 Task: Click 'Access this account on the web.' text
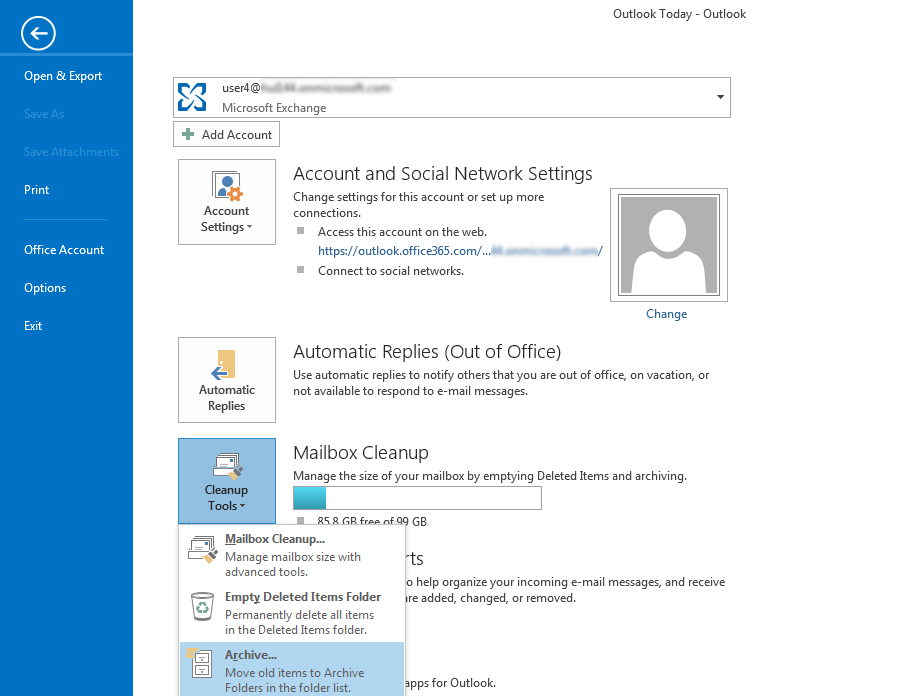click(402, 232)
